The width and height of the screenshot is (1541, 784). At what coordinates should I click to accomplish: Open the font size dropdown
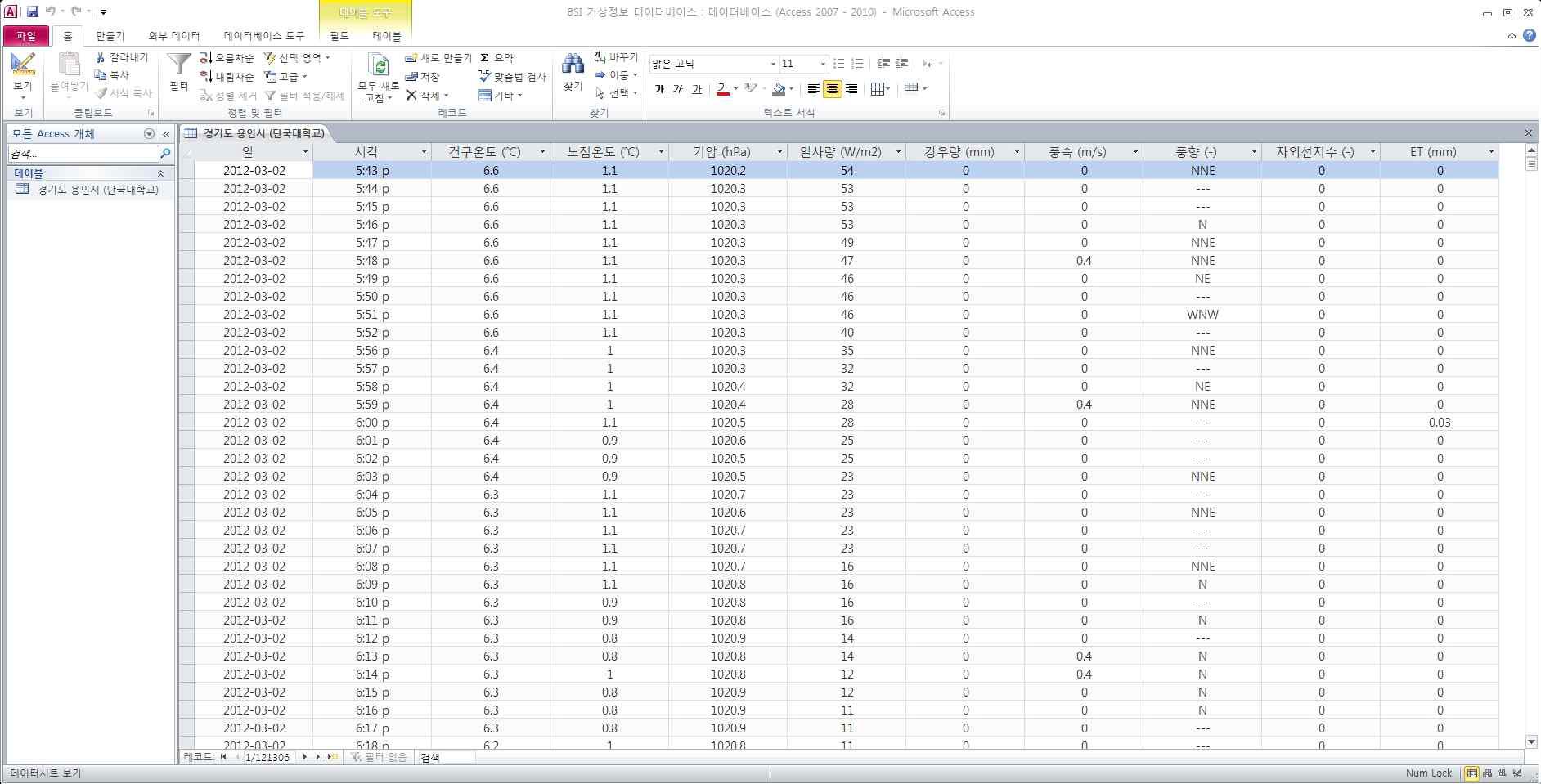click(x=823, y=64)
